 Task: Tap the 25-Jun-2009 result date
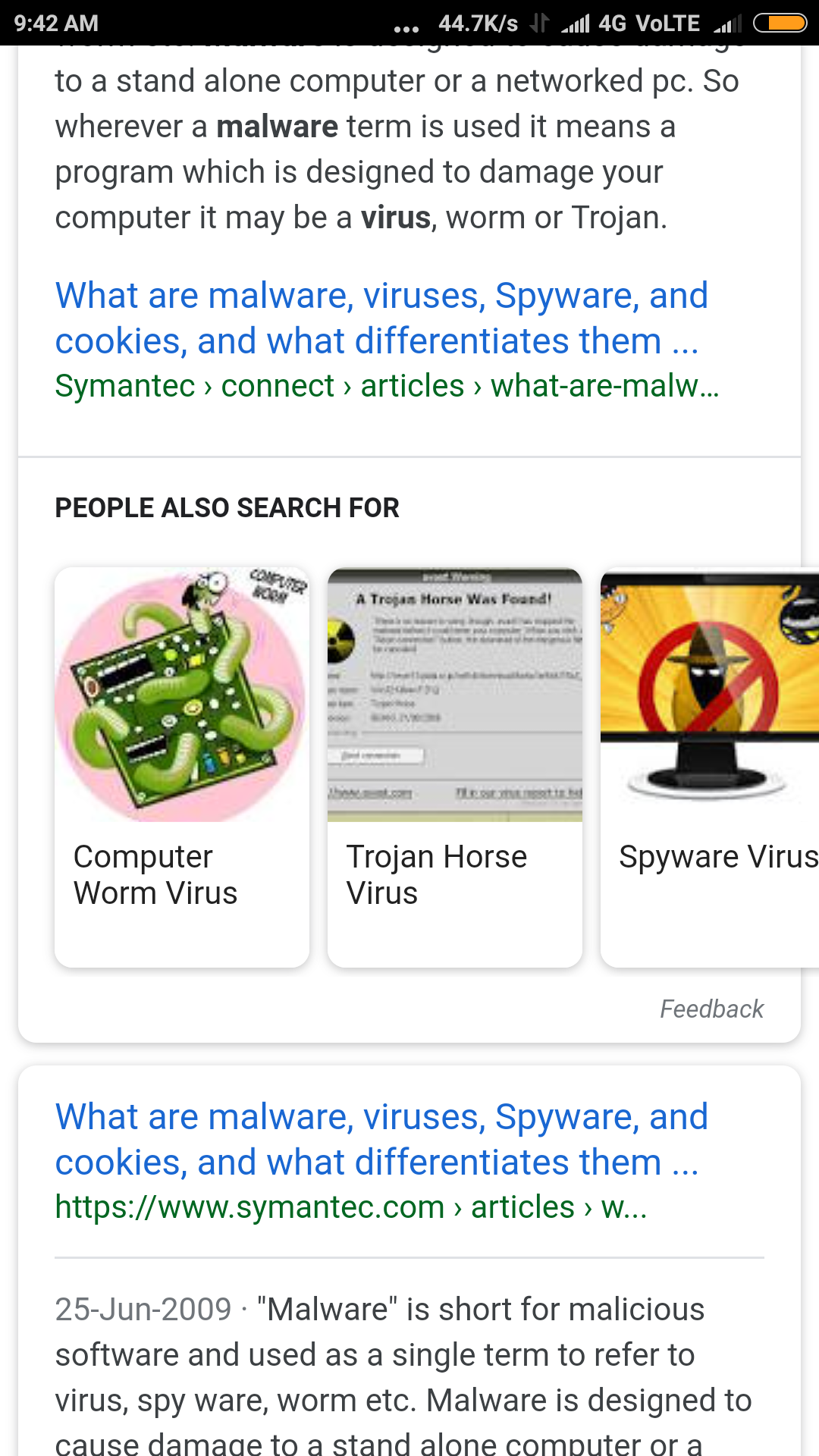(143, 1310)
